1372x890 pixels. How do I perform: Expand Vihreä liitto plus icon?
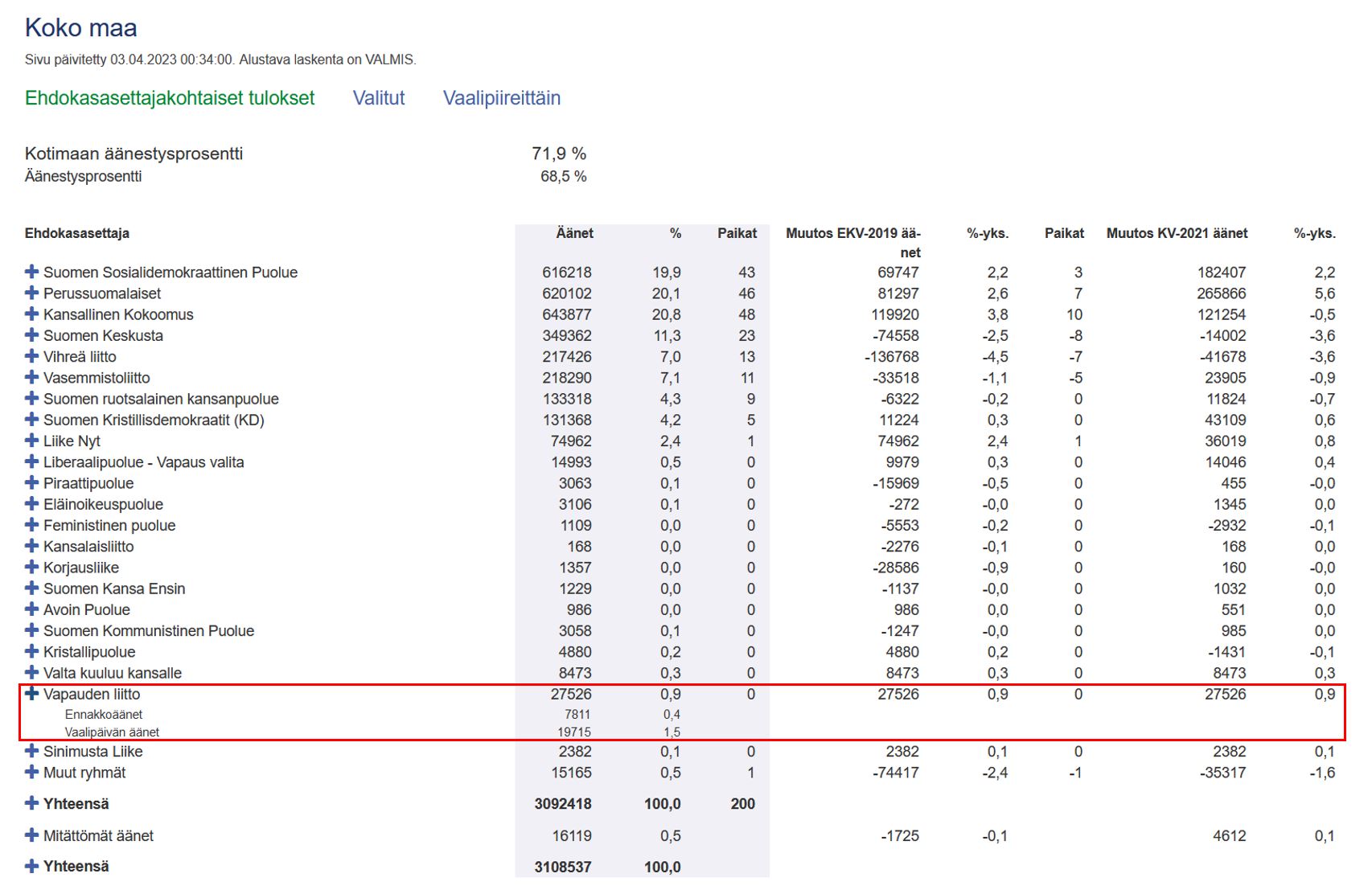(31, 356)
